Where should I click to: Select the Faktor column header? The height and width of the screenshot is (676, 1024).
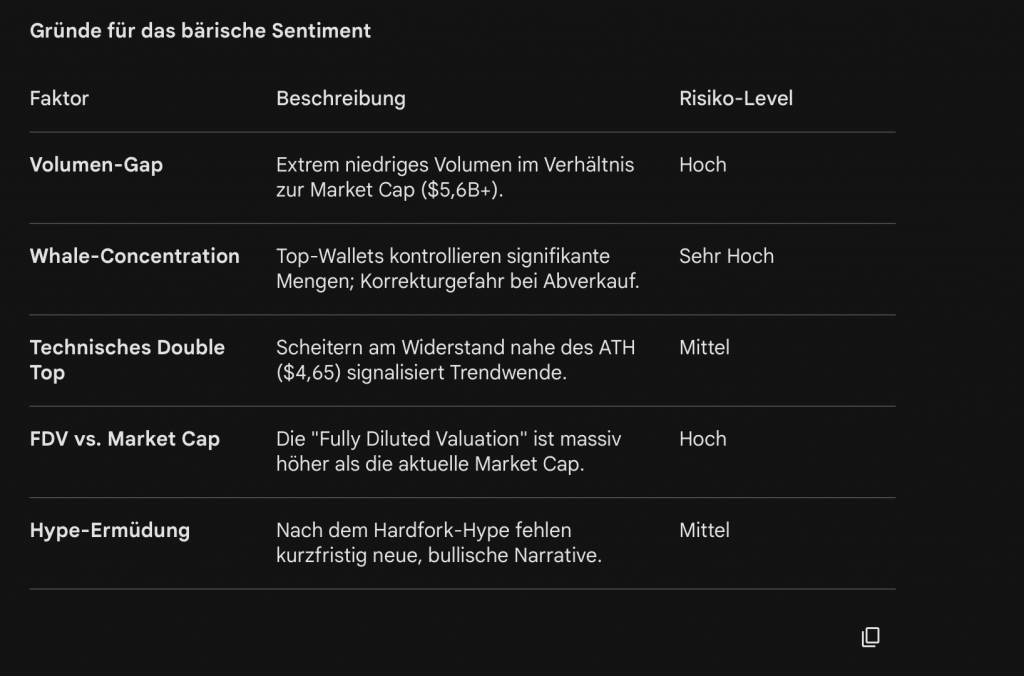click(x=59, y=99)
